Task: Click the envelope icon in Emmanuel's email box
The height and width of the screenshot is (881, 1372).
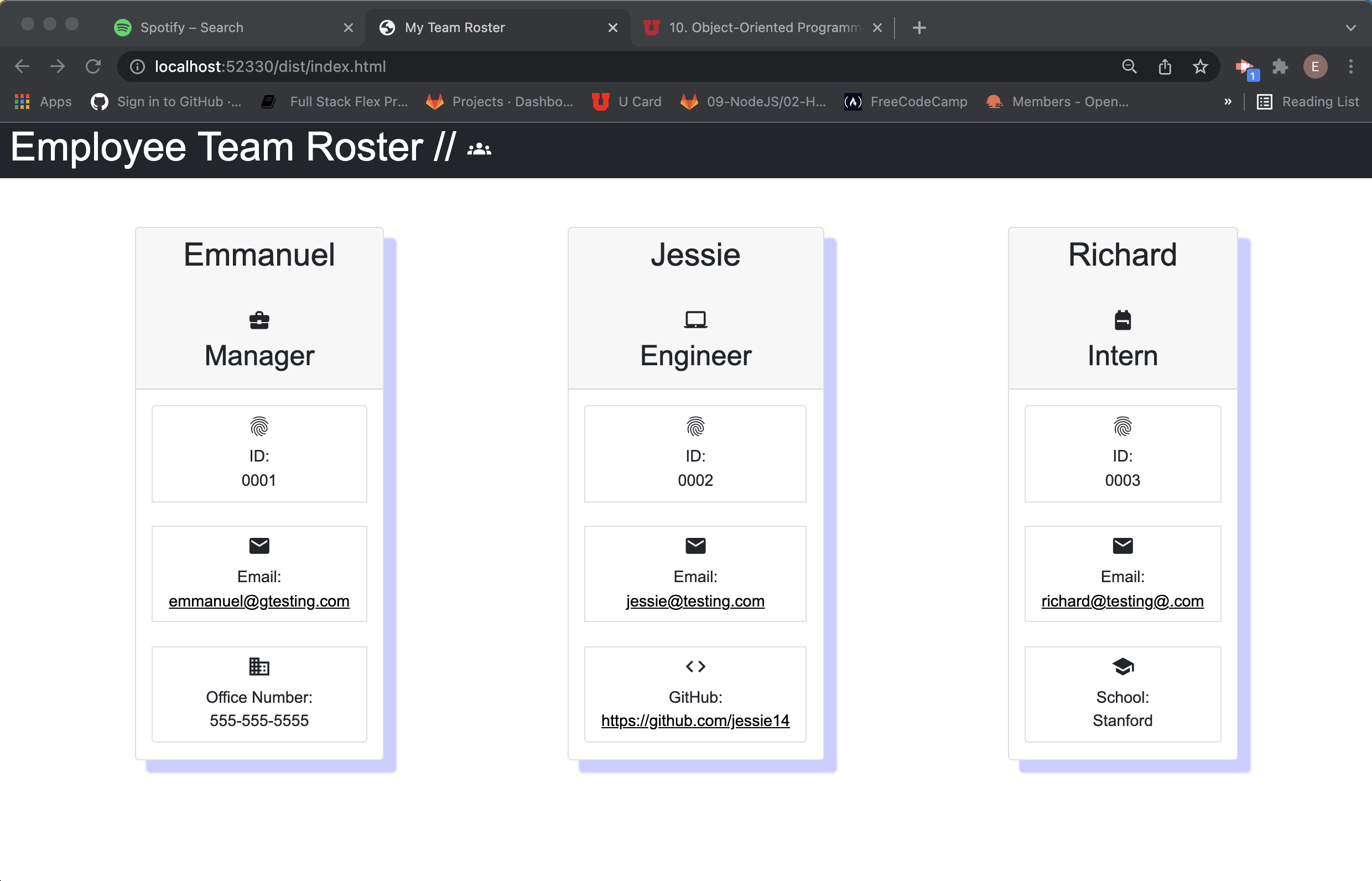Action: pos(259,546)
